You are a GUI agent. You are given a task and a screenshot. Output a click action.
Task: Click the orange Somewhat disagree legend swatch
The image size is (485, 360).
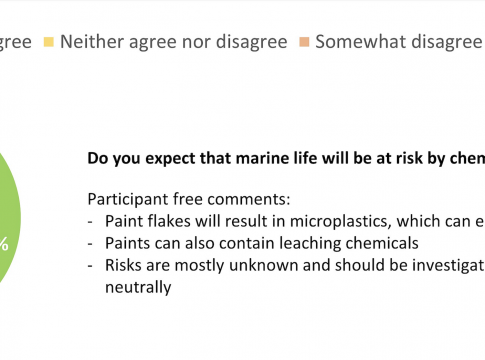point(304,42)
